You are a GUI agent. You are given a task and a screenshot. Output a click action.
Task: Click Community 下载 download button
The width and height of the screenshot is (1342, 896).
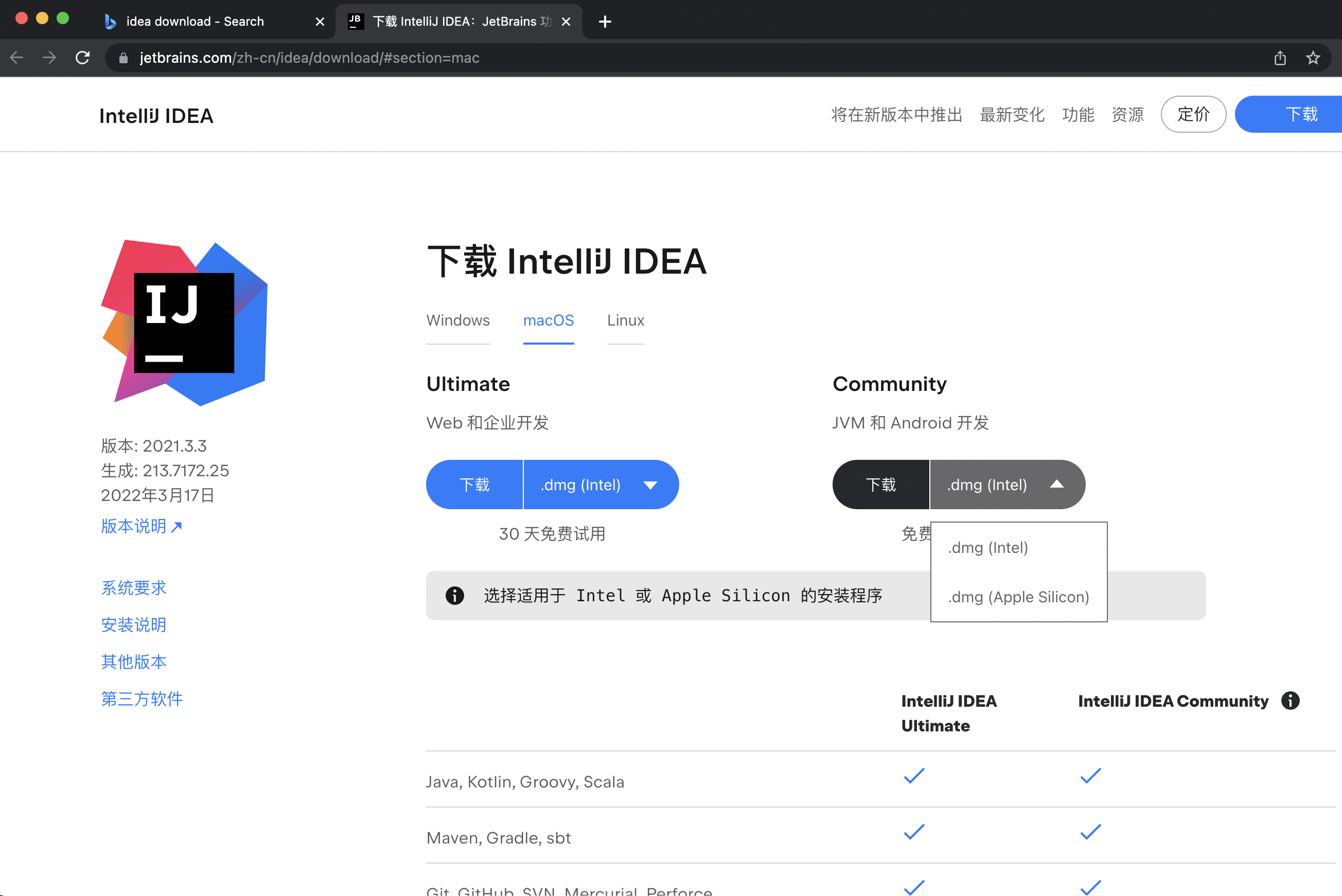(881, 485)
